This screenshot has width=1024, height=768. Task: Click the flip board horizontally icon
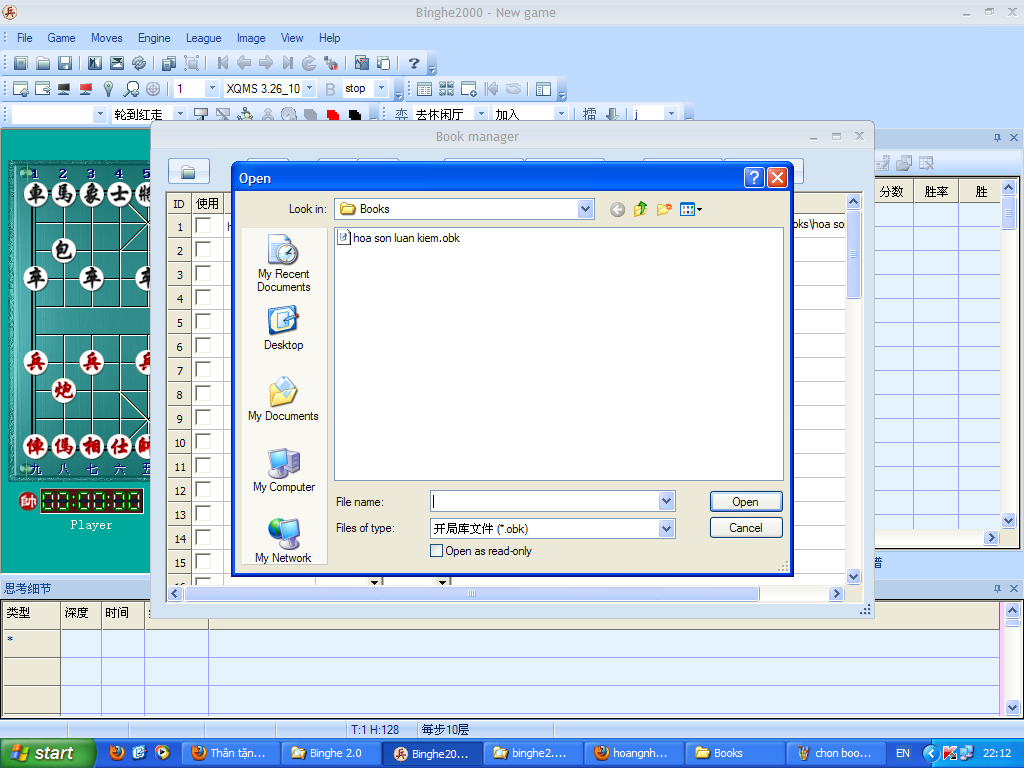pyautogui.click(x=95, y=63)
